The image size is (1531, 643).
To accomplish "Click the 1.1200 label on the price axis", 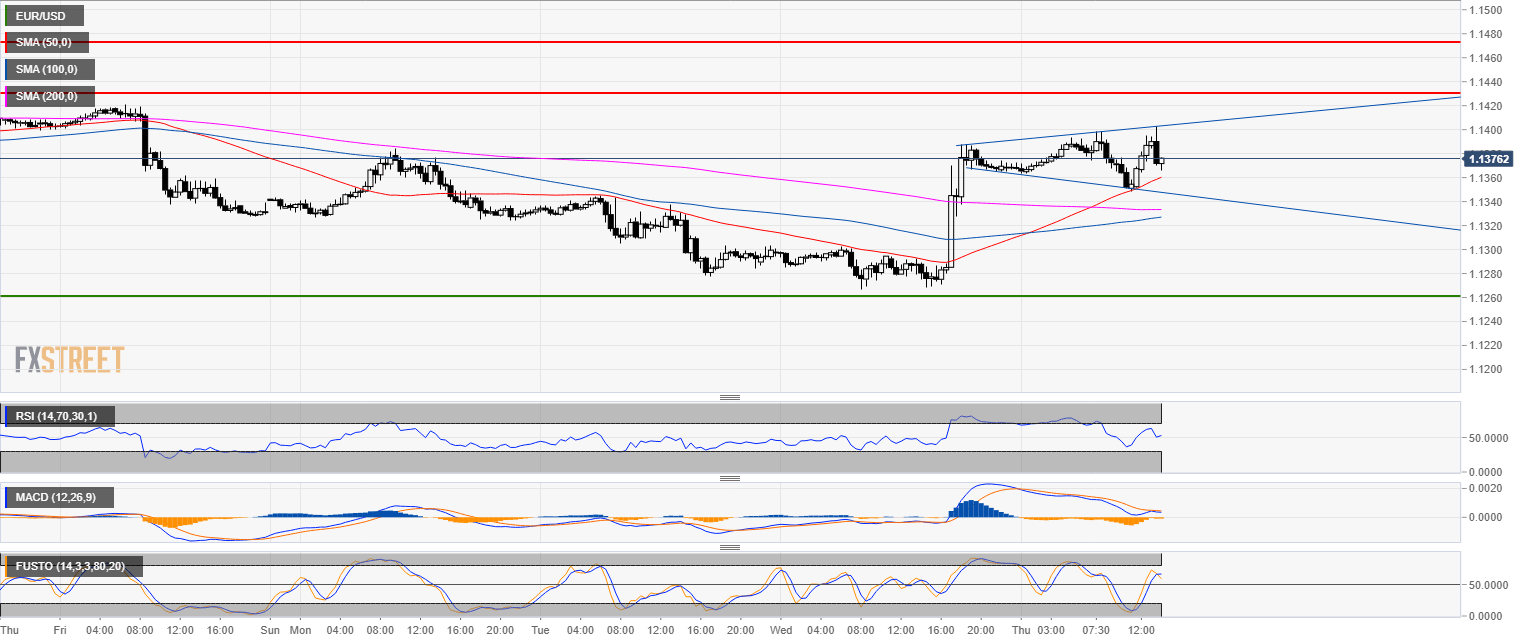I will (1487, 369).
